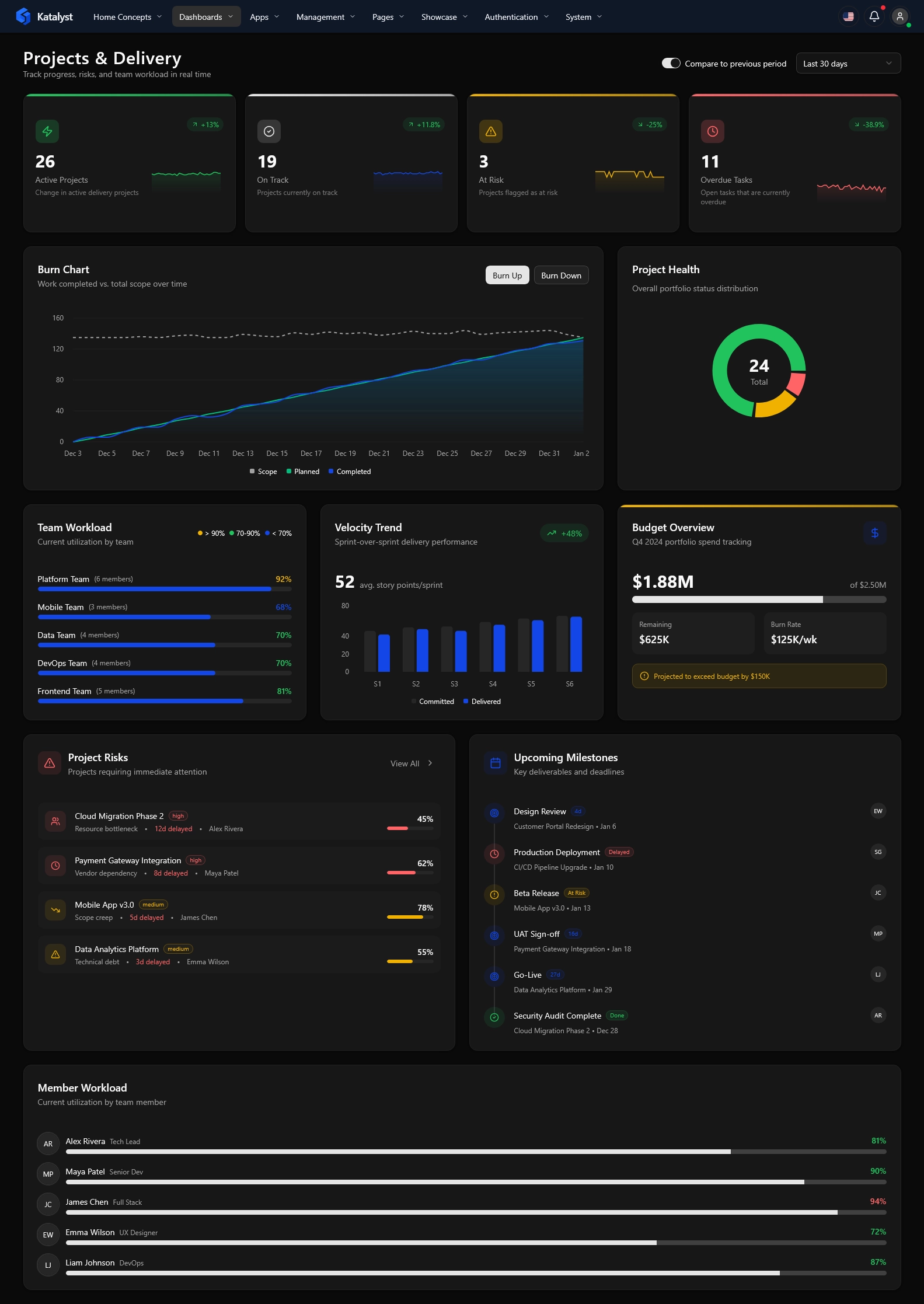The width and height of the screenshot is (924, 1304).
Task: Click the Project Risks warning triangle icon
Action: pos(50,763)
